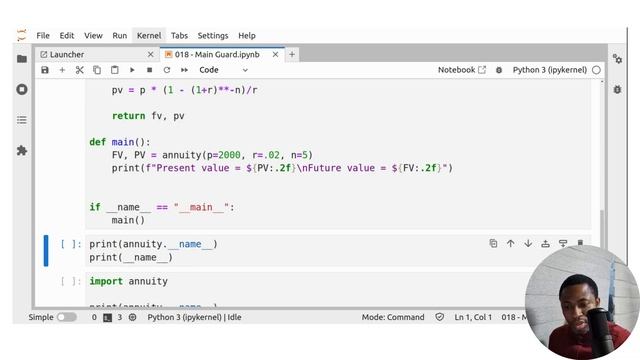Click the Mode: Command status entry
This screenshot has height=360, width=640.
[x=393, y=317]
